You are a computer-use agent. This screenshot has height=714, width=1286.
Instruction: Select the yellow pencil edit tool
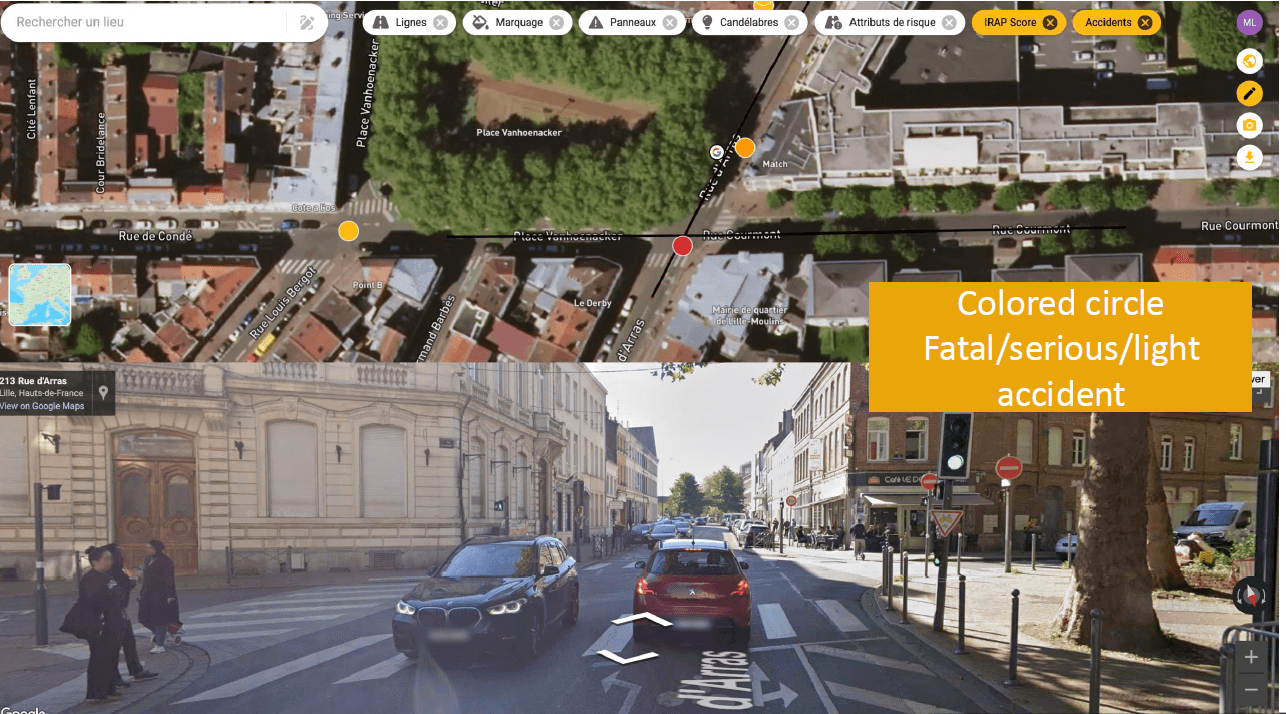tap(1249, 94)
